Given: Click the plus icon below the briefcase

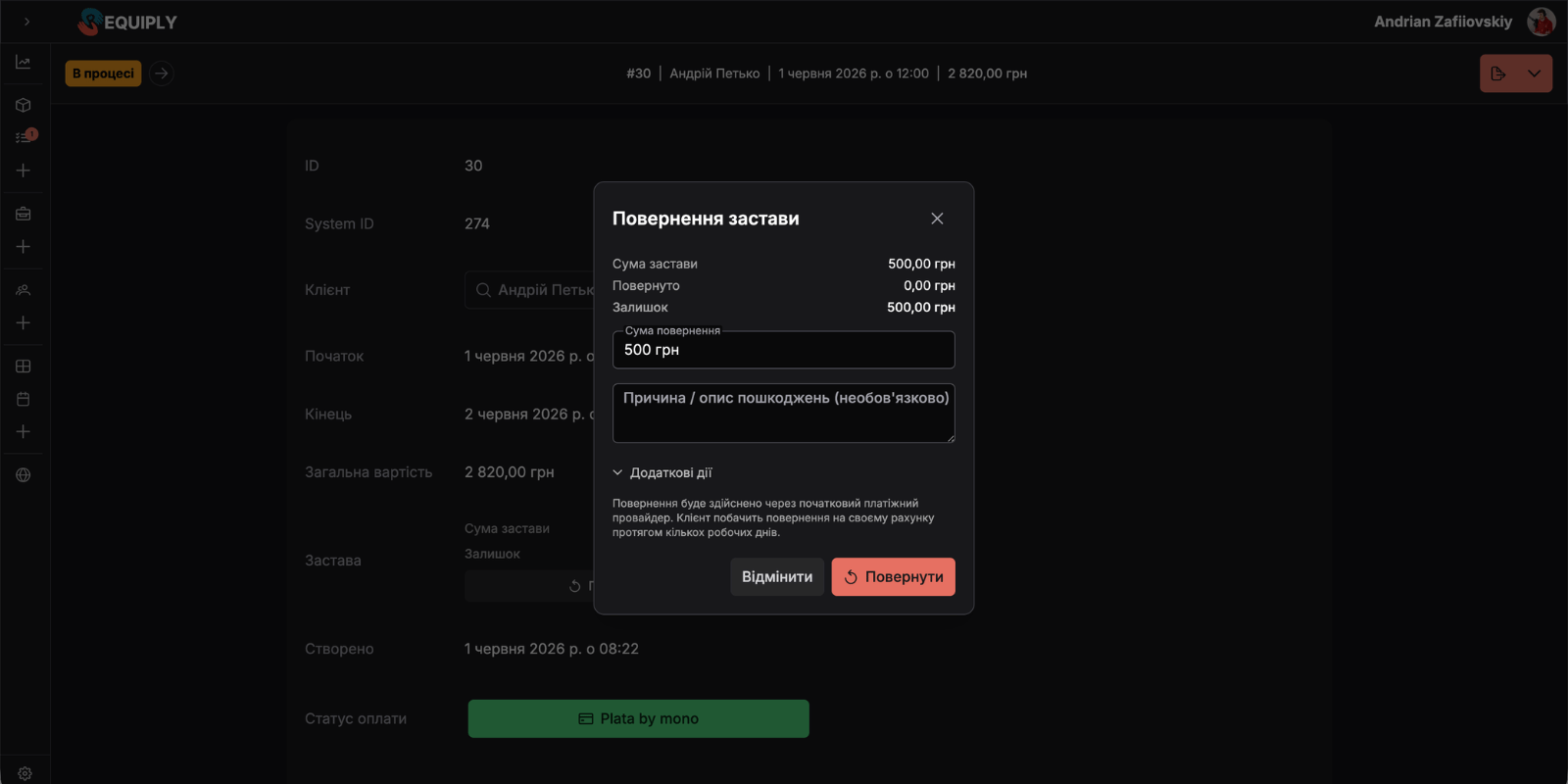Looking at the screenshot, I should (24, 247).
